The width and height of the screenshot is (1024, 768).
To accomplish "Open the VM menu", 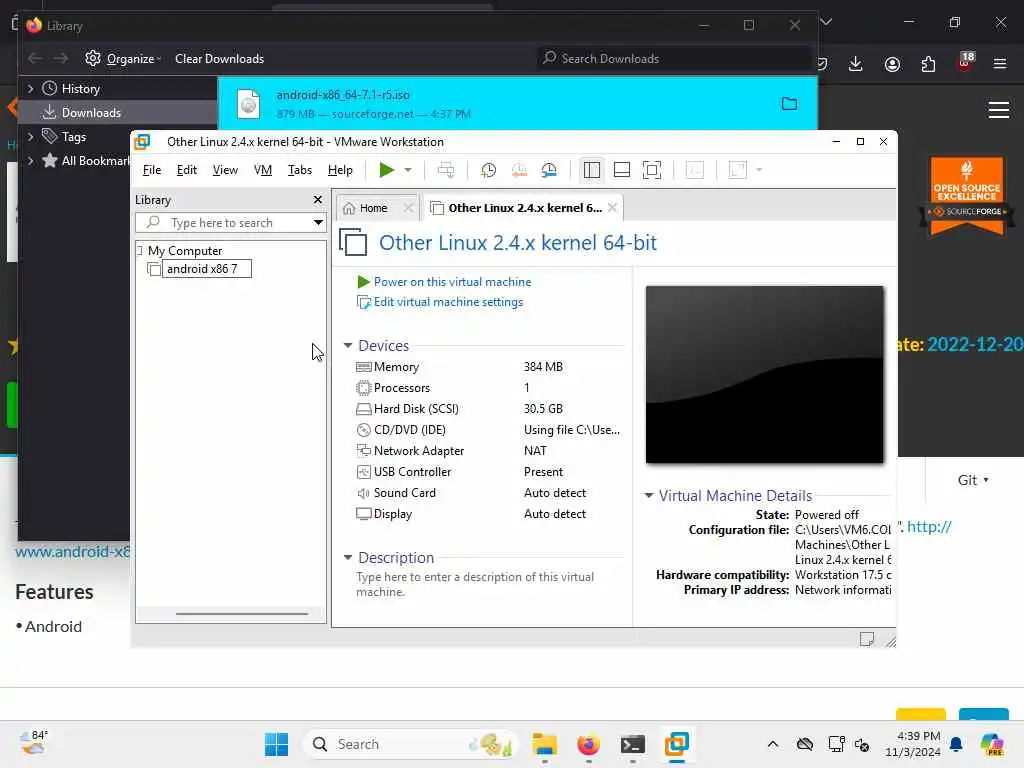I will 263,170.
